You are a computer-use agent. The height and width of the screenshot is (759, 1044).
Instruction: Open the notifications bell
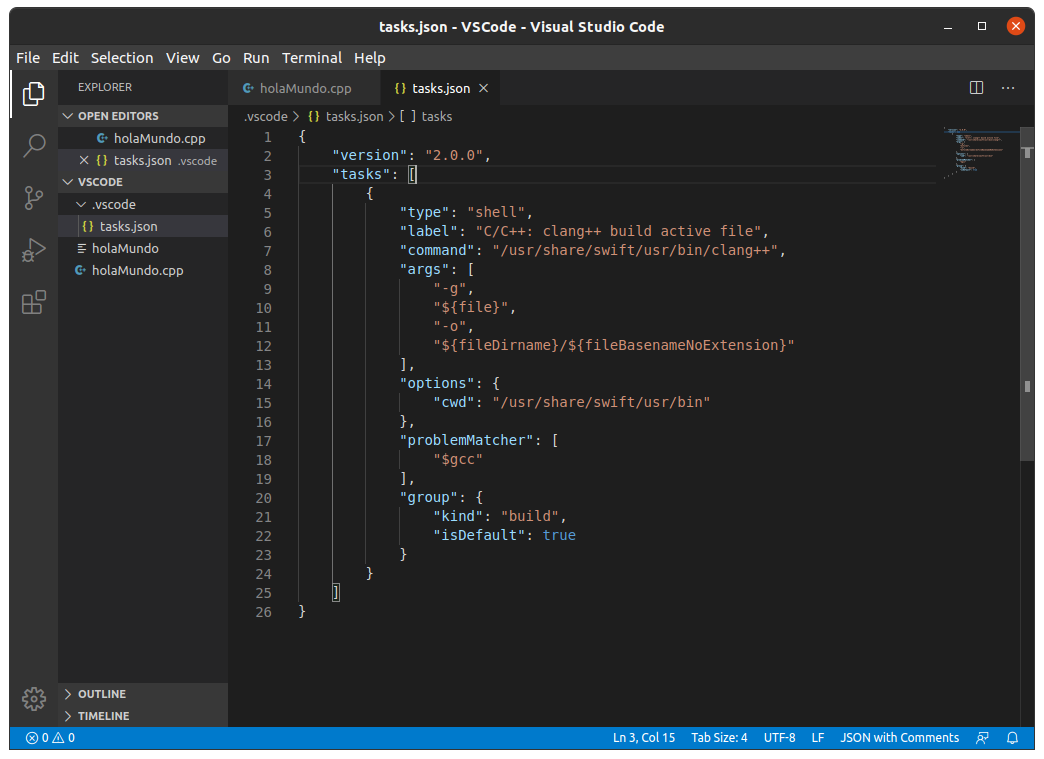1012,738
